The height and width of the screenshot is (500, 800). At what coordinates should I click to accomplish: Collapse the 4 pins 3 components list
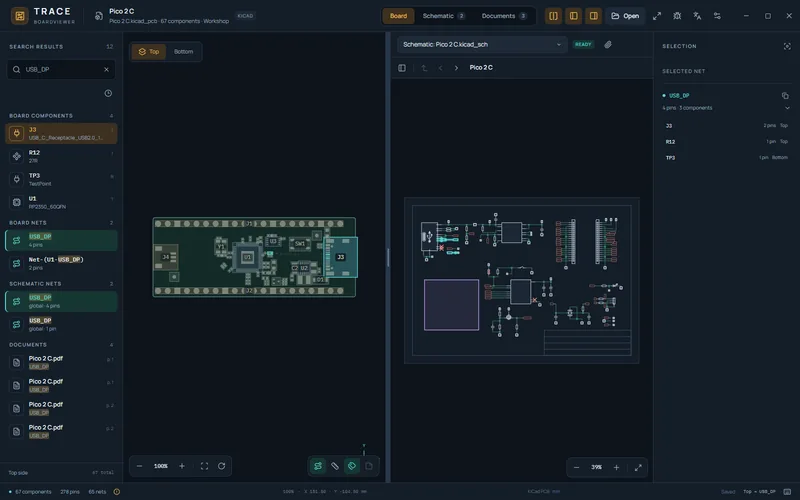(787, 108)
